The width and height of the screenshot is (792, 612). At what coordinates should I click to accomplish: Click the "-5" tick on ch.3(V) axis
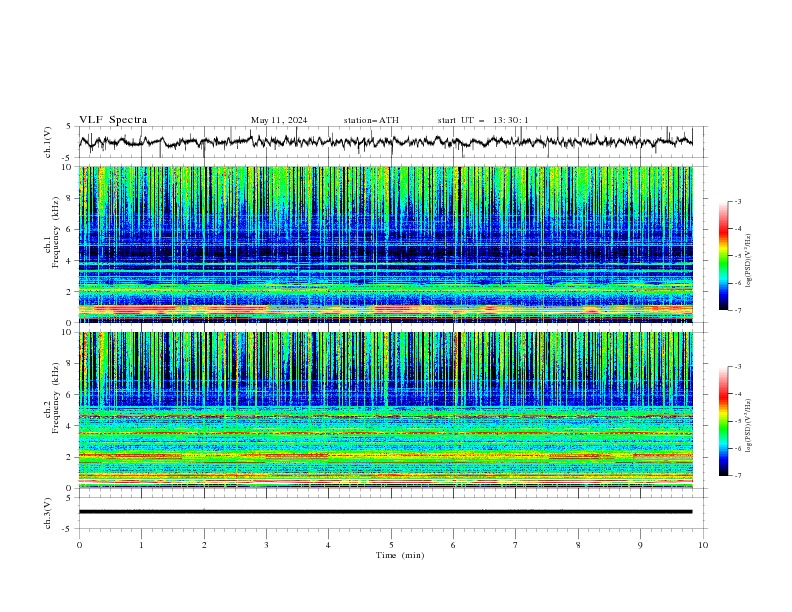pyautogui.click(x=67, y=529)
